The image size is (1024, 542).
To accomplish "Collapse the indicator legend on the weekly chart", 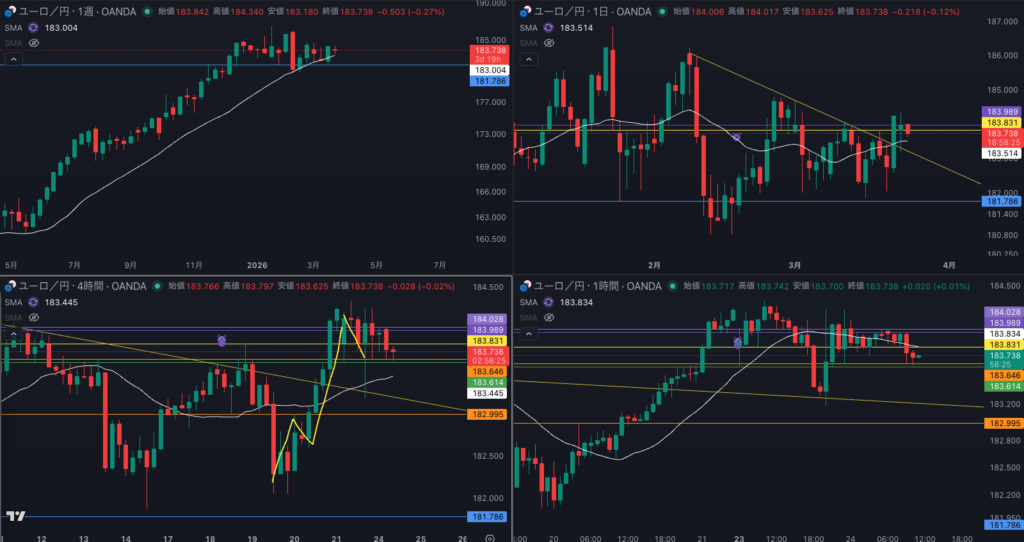I will (13, 60).
